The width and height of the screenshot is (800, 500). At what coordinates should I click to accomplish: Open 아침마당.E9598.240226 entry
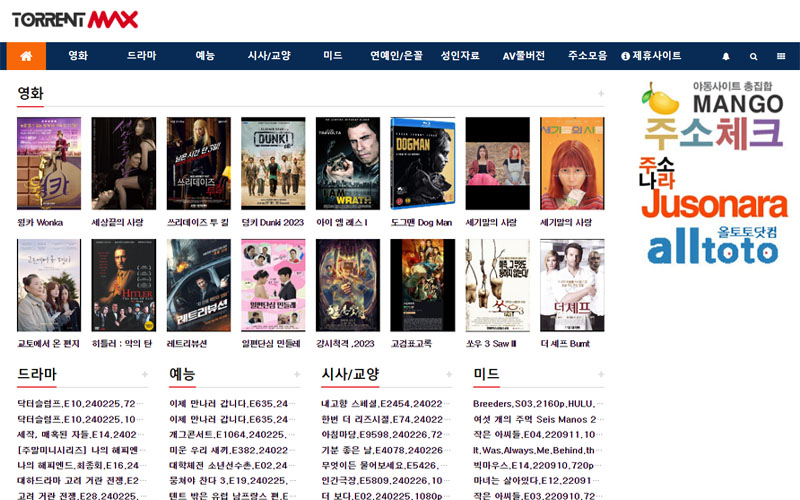coord(385,435)
